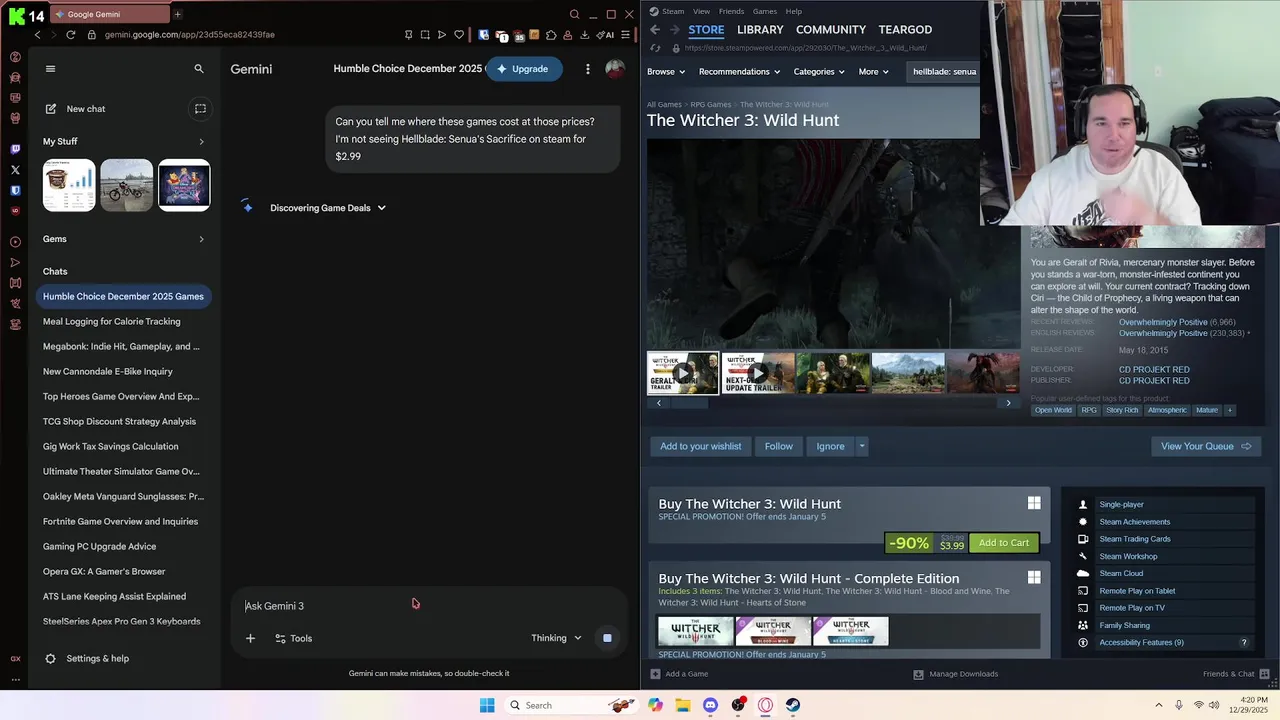Click the heart bookmark icon in Opera address bar

point(459,35)
